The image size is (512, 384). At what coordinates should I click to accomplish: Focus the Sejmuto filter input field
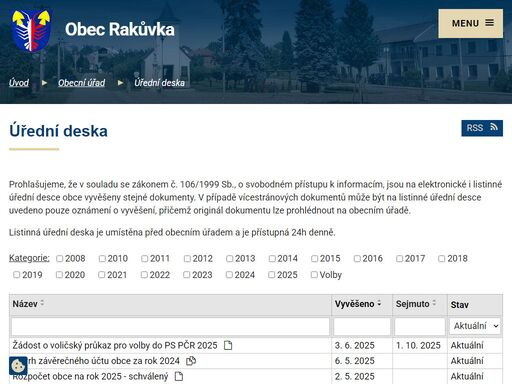pyautogui.click(x=420, y=326)
